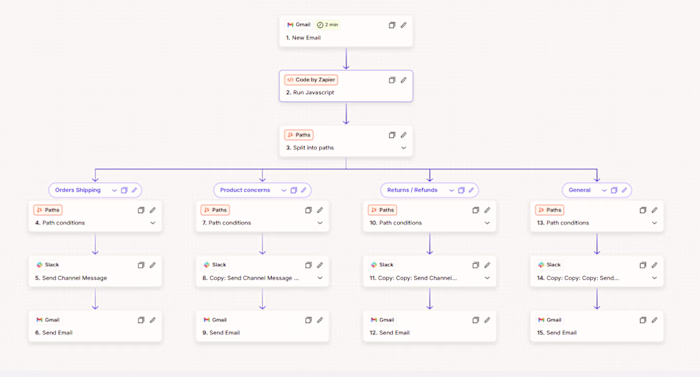This screenshot has width=700, height=377.
Task: Click the copy icon on step 12 Send Email
Action: [476, 320]
